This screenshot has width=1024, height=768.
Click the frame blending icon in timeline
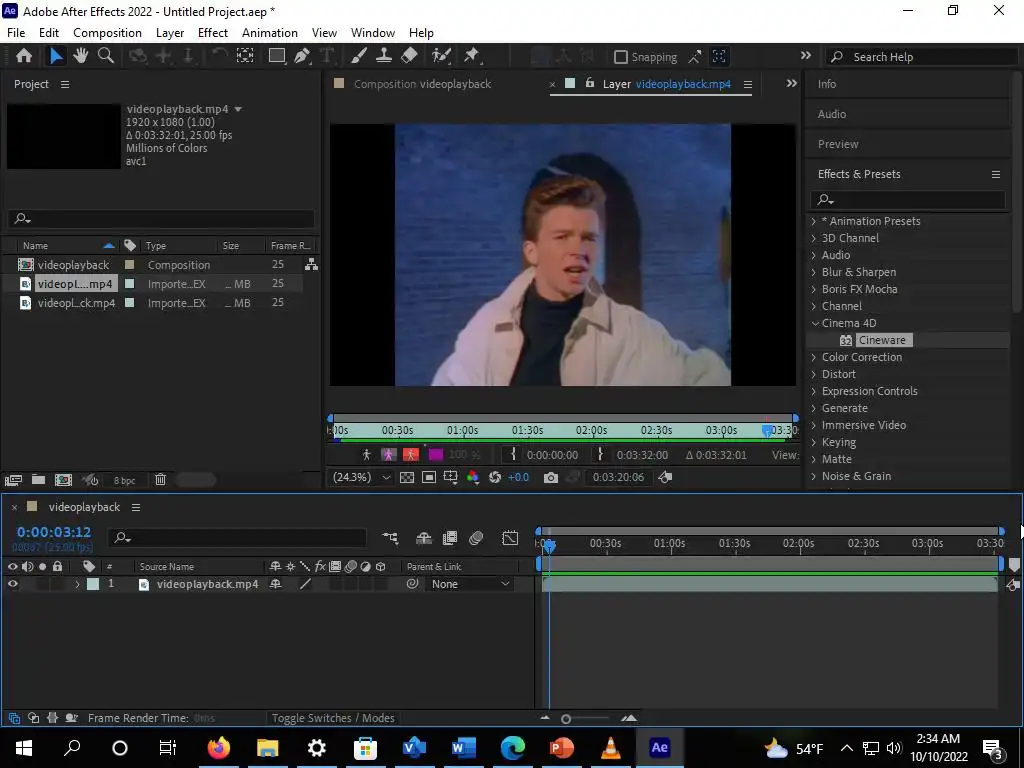pyautogui.click(x=450, y=538)
